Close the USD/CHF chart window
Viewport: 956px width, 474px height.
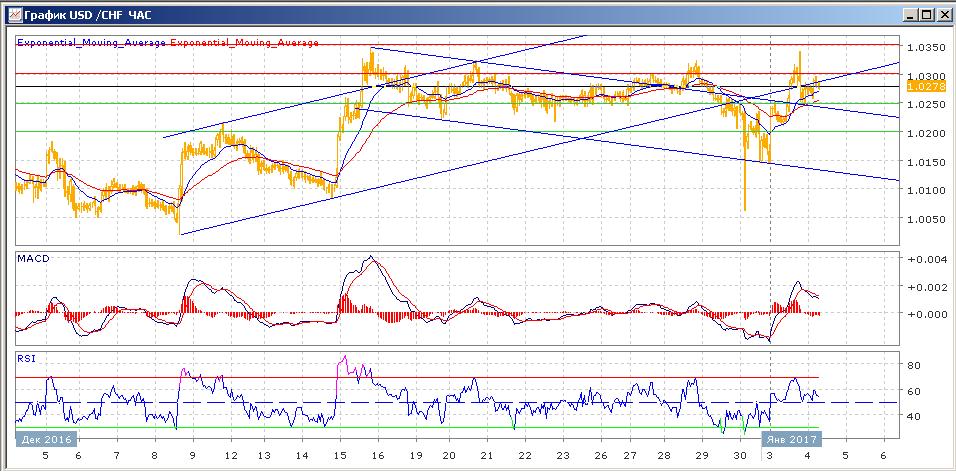click(x=942, y=14)
